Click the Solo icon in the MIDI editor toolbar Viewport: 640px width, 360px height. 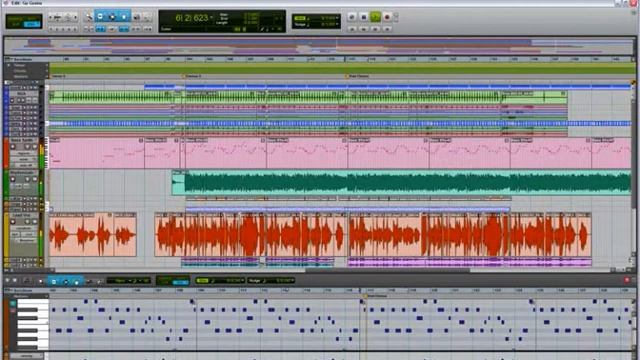point(7,280)
